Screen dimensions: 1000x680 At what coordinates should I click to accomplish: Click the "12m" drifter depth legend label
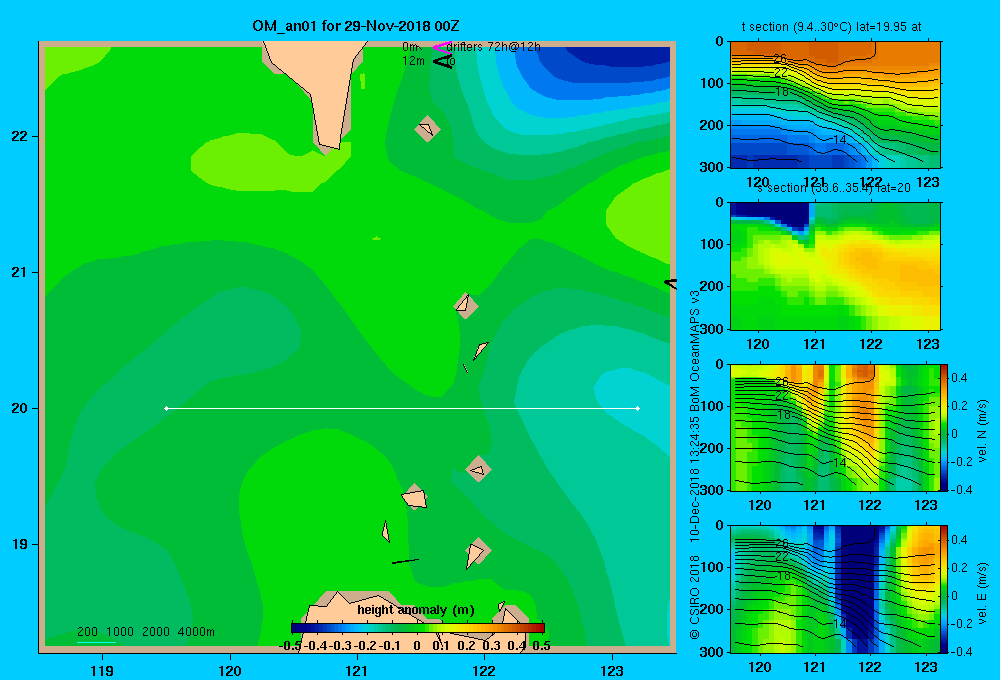413,61
